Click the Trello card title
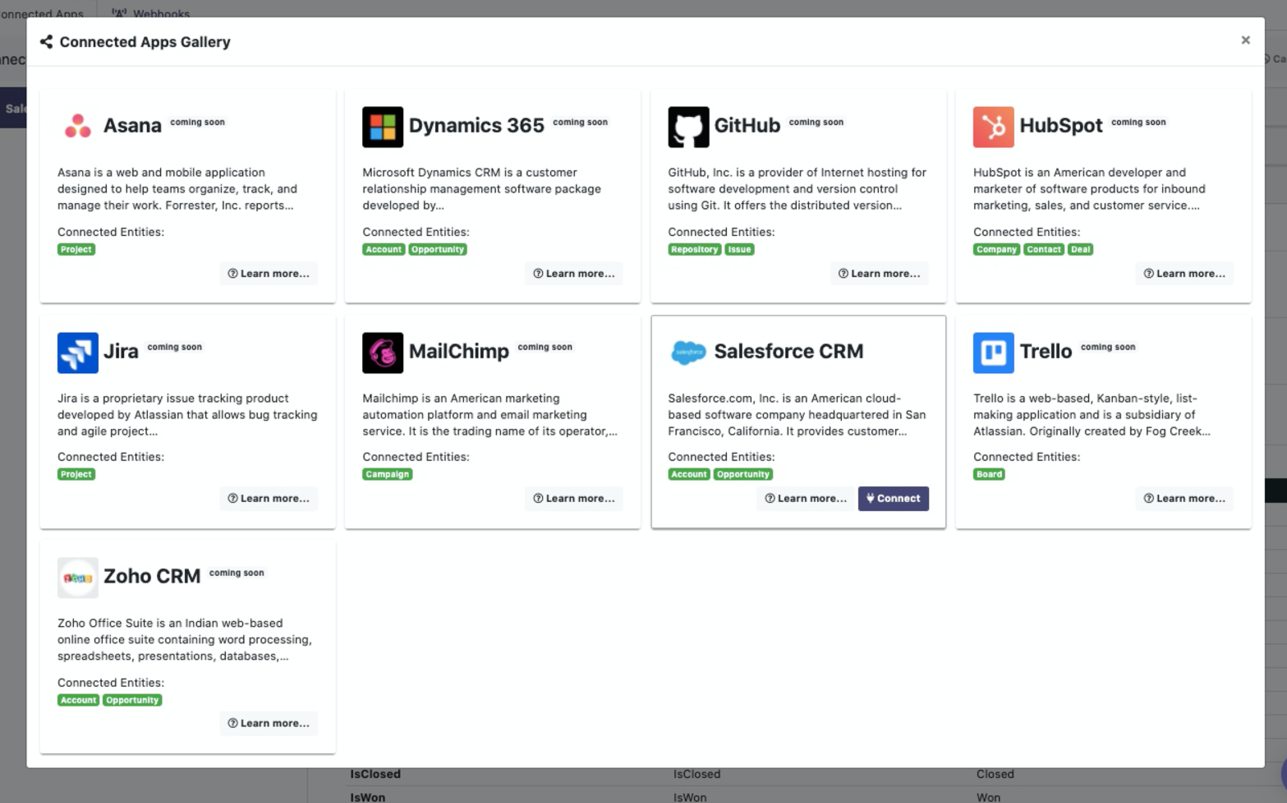The image size is (1287, 803). (x=1046, y=351)
